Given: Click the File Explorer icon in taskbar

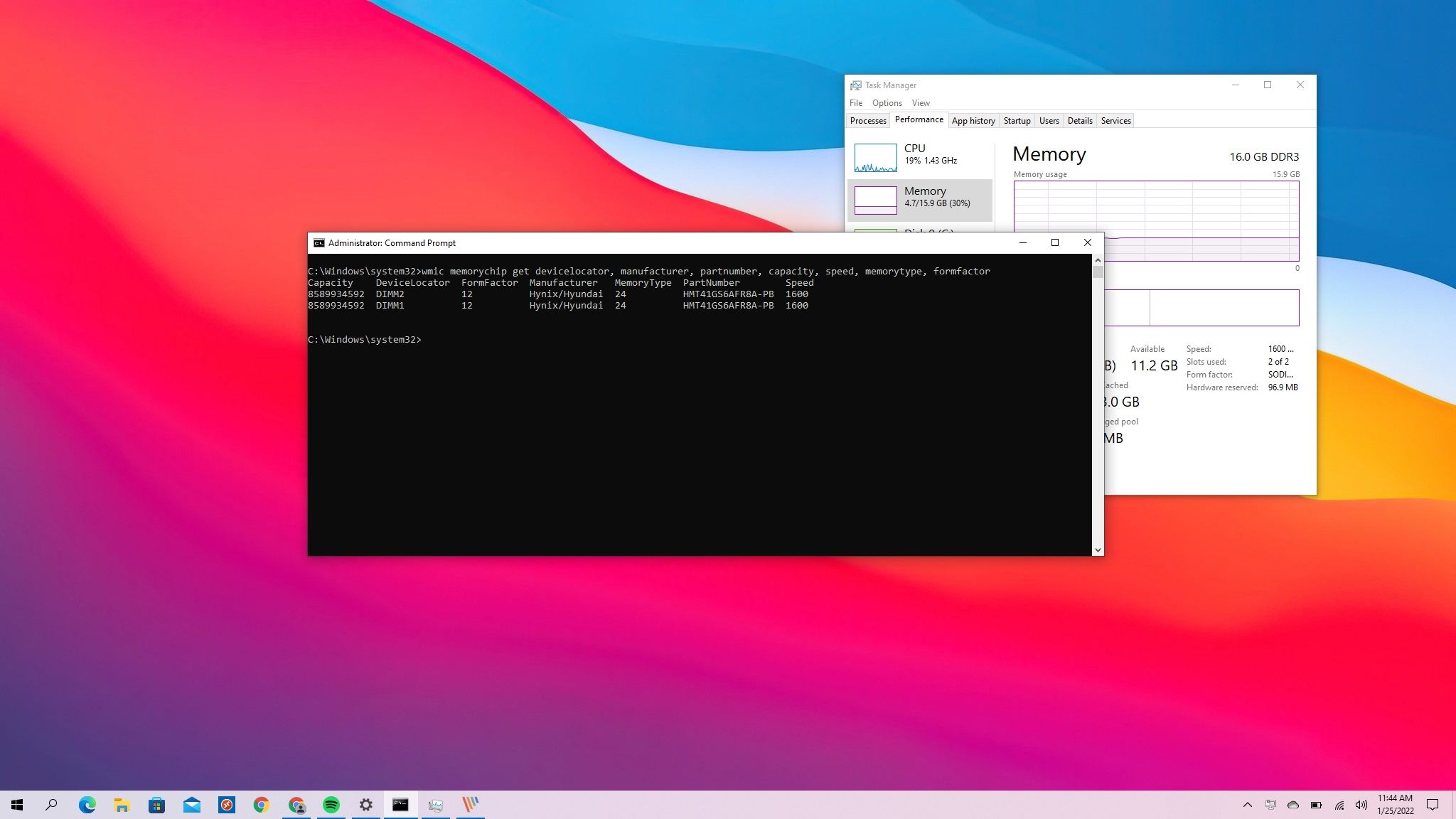Looking at the screenshot, I should pos(121,804).
